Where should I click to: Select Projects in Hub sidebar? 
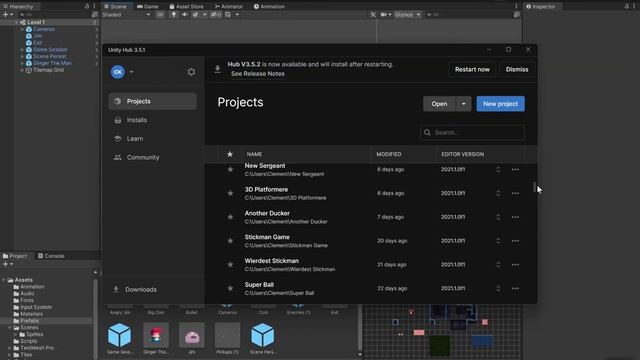coord(153,101)
